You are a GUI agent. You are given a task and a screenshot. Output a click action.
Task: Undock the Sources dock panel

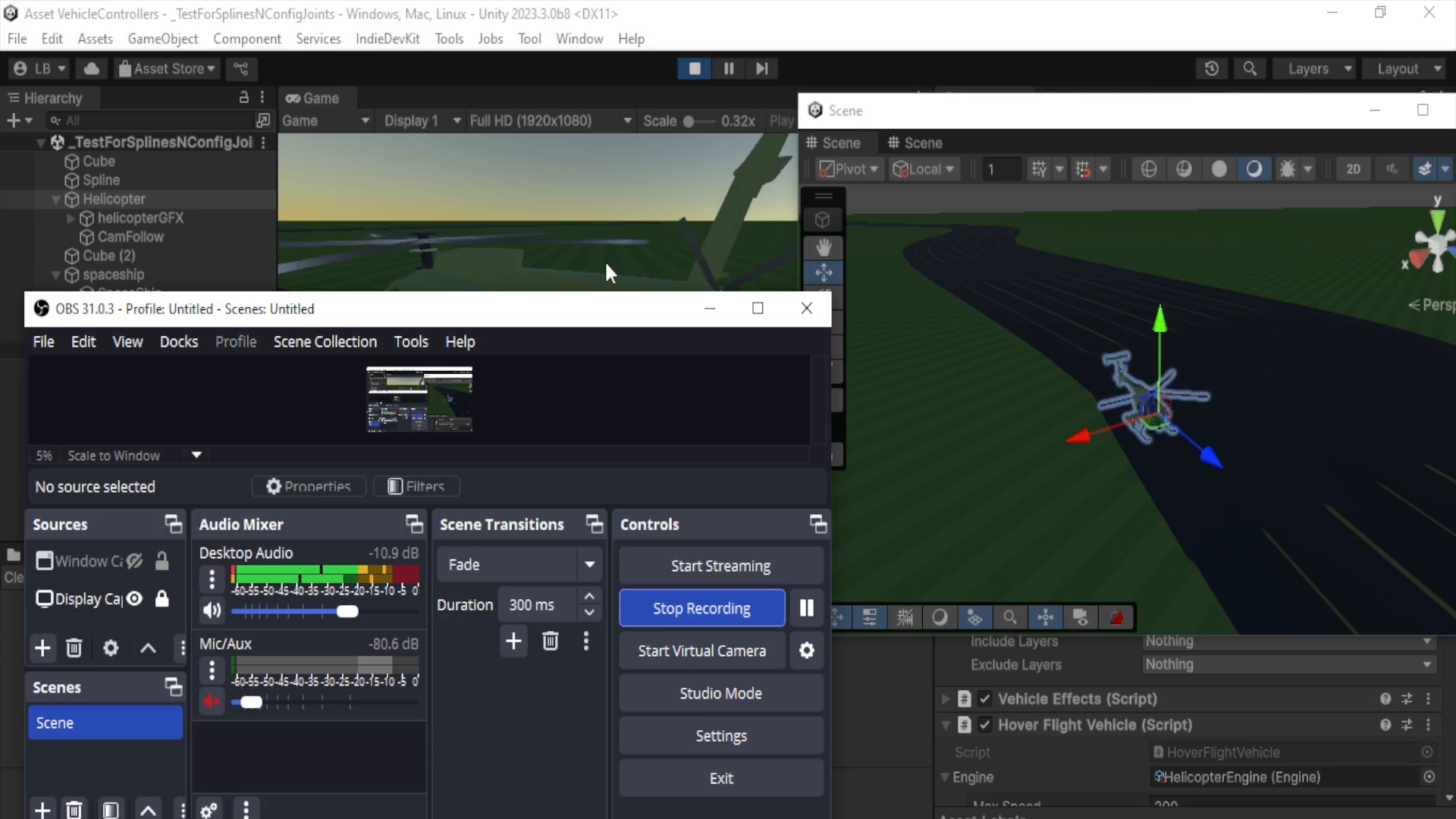click(x=174, y=524)
